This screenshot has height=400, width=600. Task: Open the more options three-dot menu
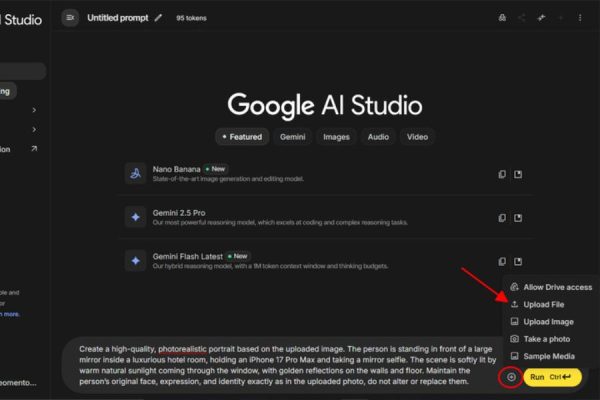pos(579,18)
